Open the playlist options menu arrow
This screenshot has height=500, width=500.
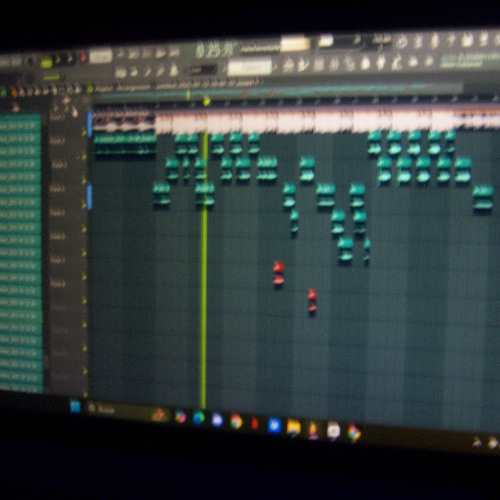tap(4, 92)
